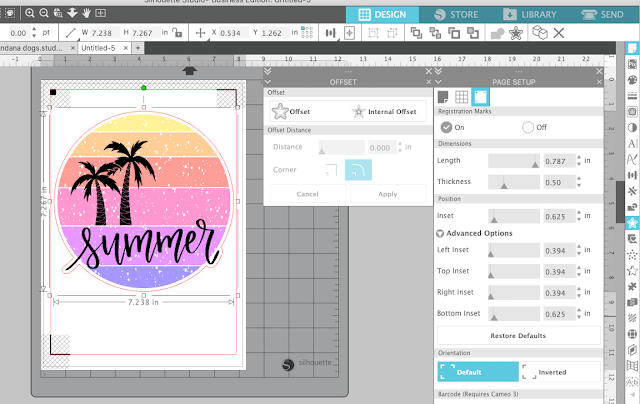This screenshot has height=404, width=640.
Task: Click the Bring to Front icon
Action: tap(416, 33)
